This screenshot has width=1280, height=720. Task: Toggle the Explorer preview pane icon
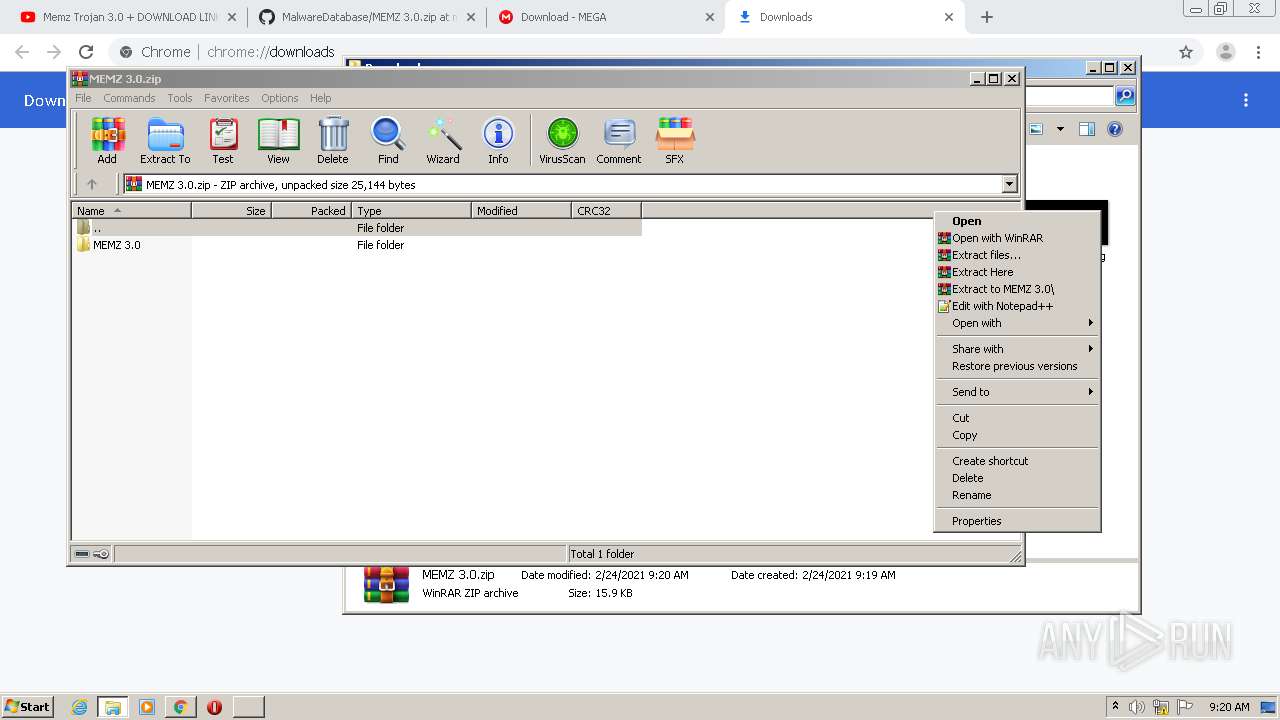coord(1087,129)
